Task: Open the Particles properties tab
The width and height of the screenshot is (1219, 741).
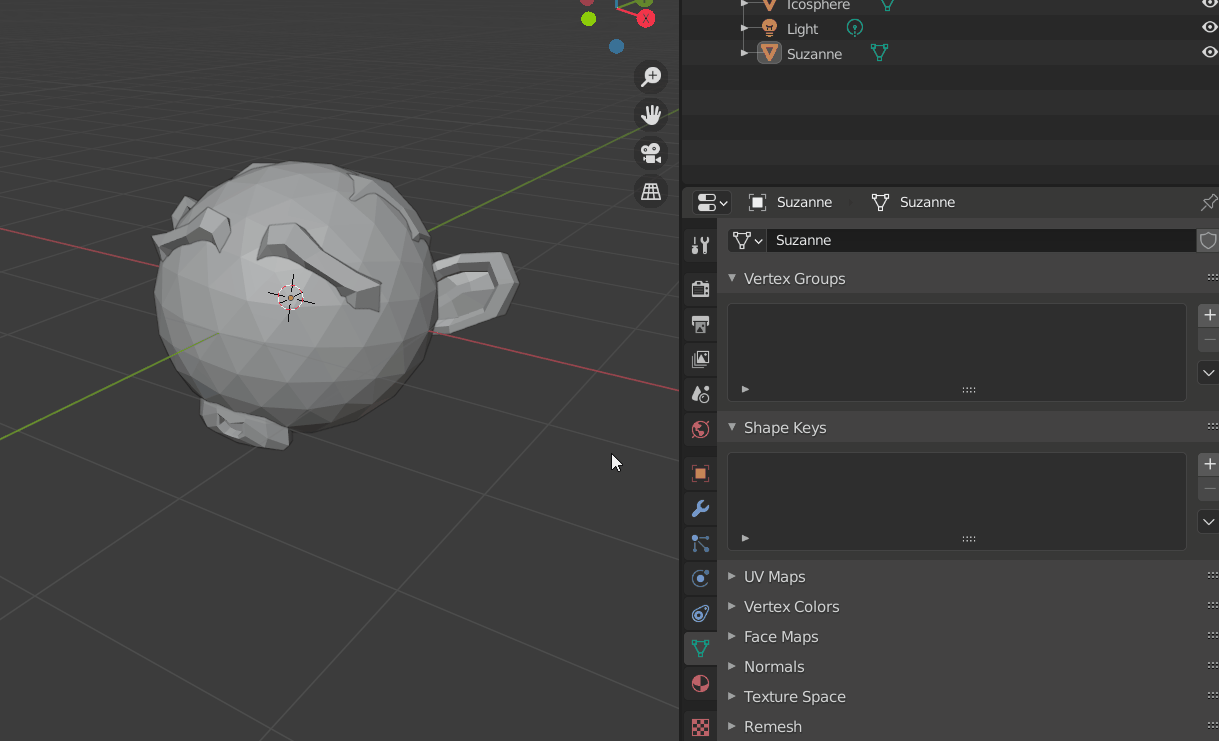Action: [700, 543]
